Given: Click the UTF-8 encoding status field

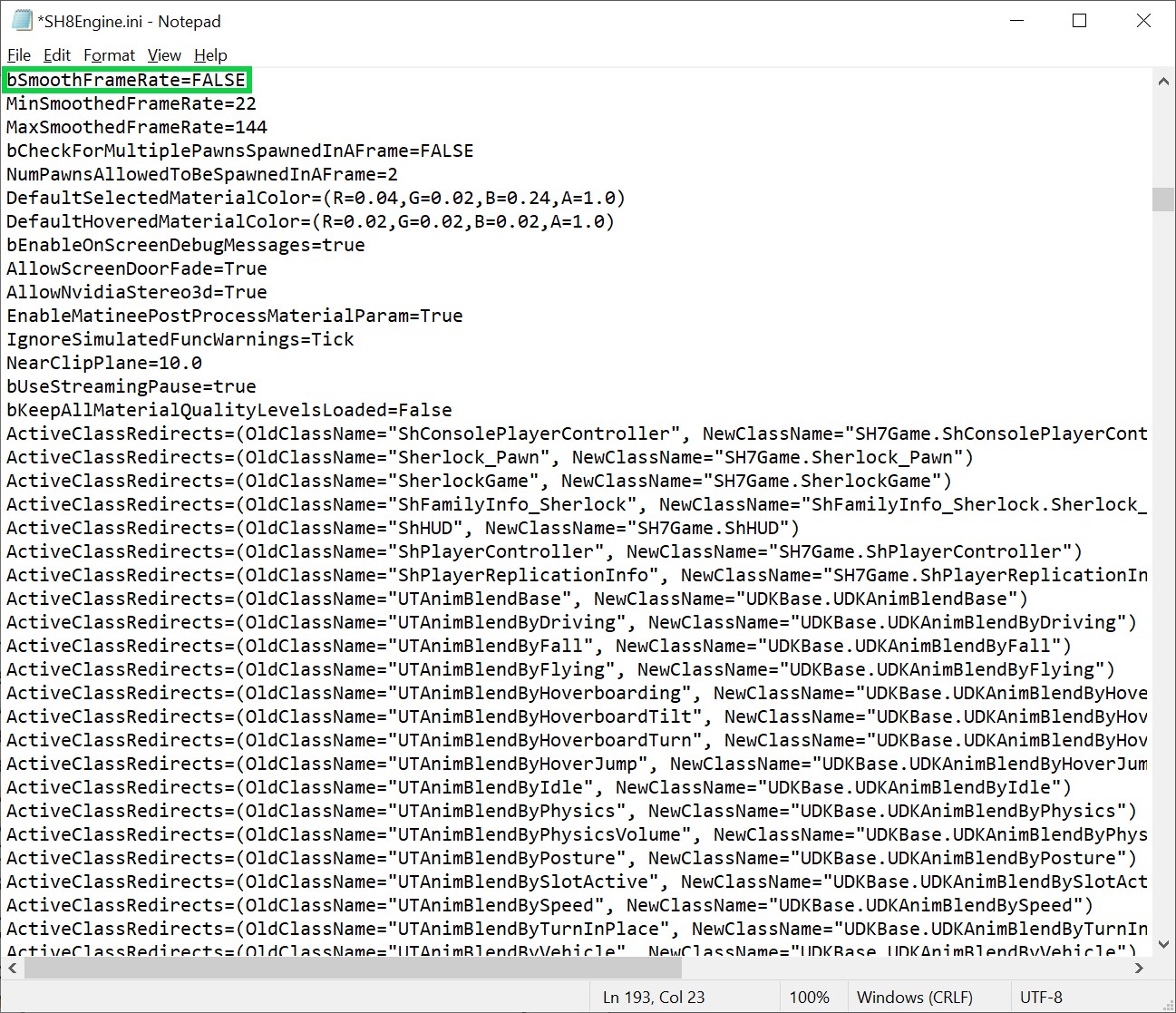Looking at the screenshot, I should click(1041, 997).
